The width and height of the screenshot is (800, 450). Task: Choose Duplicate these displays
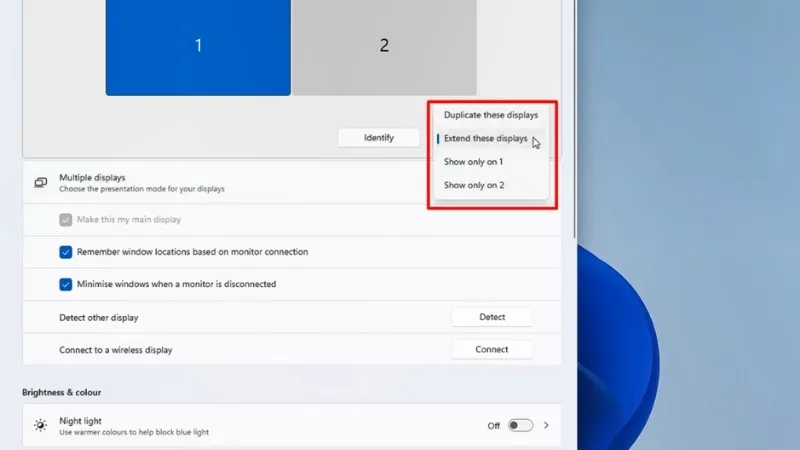[x=490, y=115]
